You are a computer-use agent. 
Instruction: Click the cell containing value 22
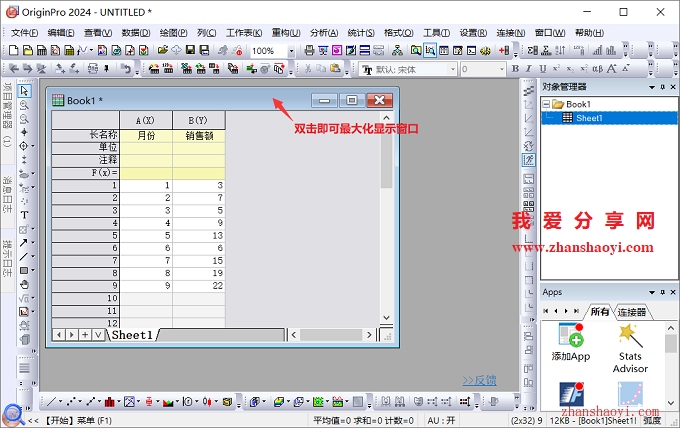[x=199, y=286]
